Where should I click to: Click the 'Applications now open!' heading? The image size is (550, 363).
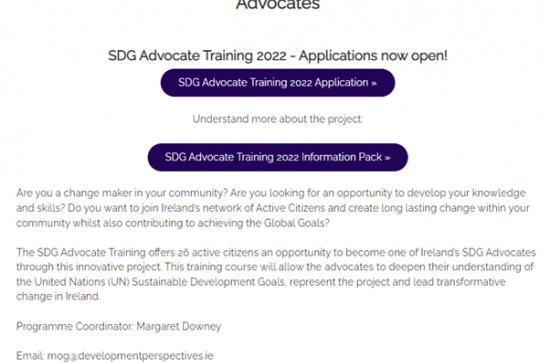coord(373,56)
